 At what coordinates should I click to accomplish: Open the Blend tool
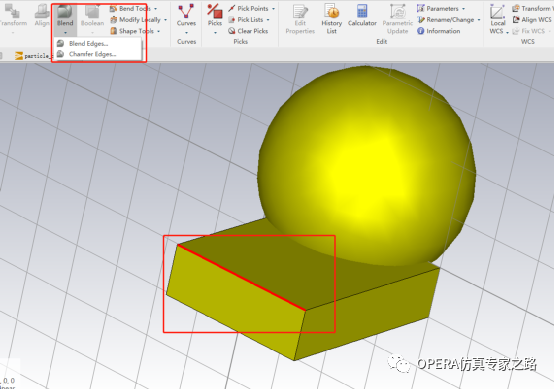(x=65, y=18)
